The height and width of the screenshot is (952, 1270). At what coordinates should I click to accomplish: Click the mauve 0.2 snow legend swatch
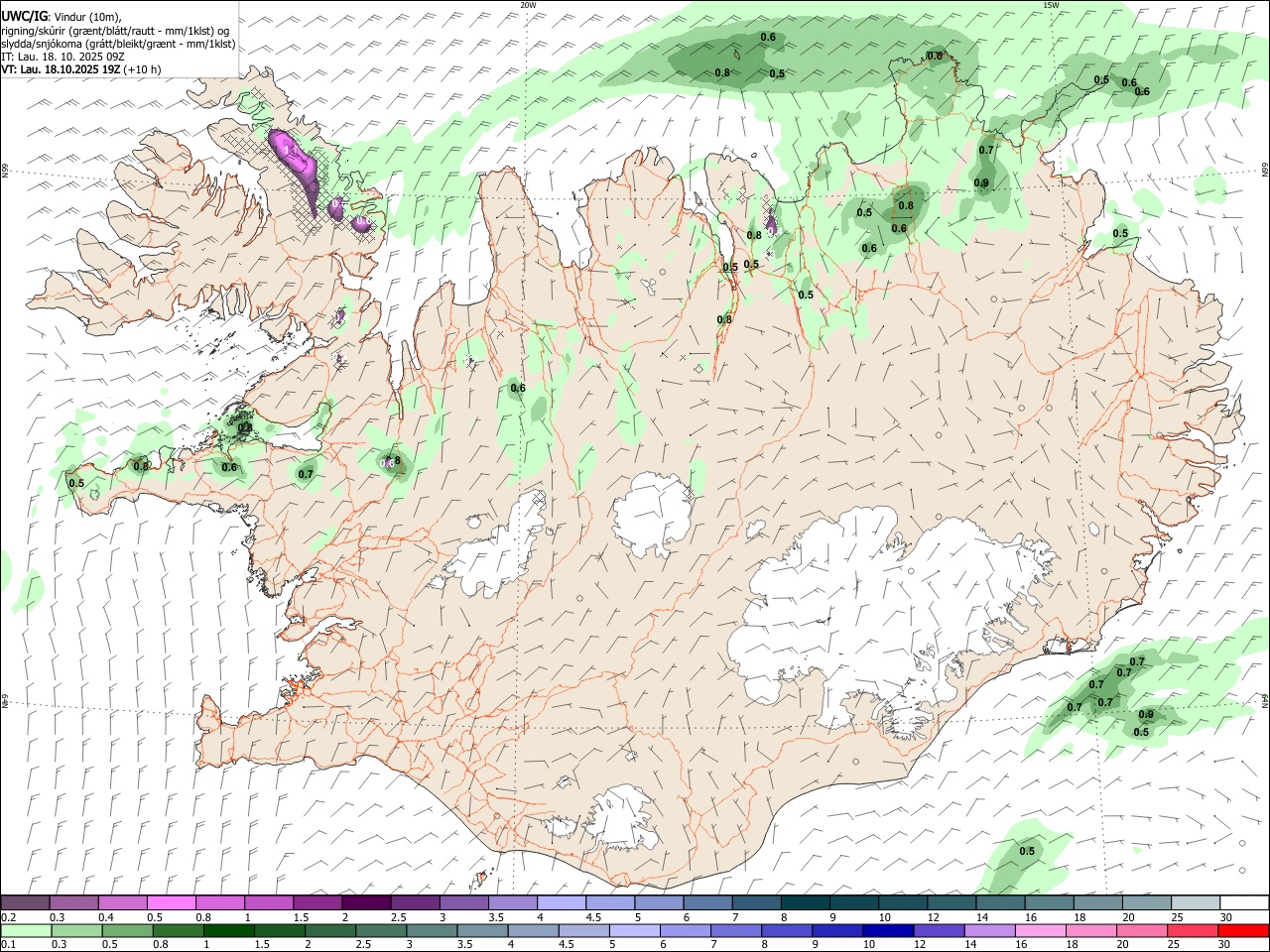click(26, 902)
